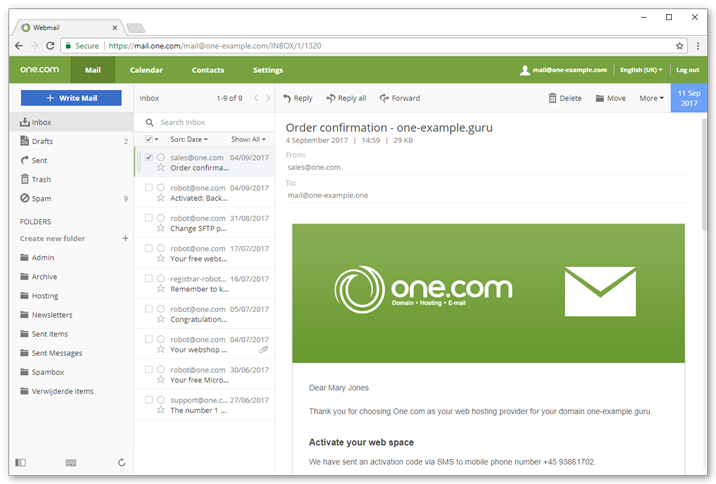Screen dimensions: 716x484
Task: Toggle the select-all messages checkbox
Action: pyautogui.click(x=149, y=139)
